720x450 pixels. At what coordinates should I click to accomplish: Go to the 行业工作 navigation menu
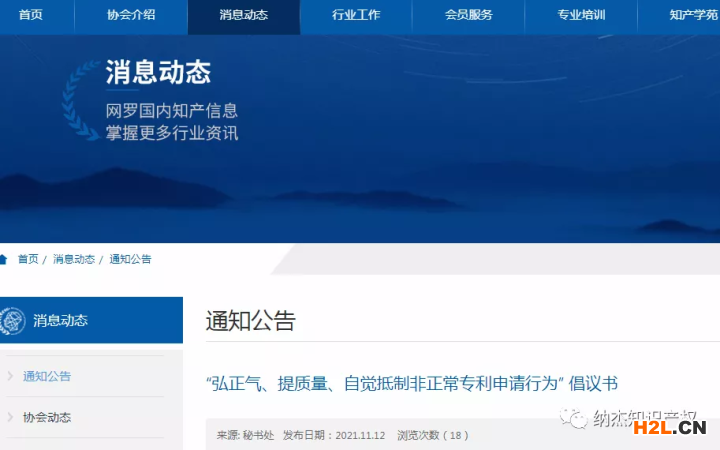356,15
